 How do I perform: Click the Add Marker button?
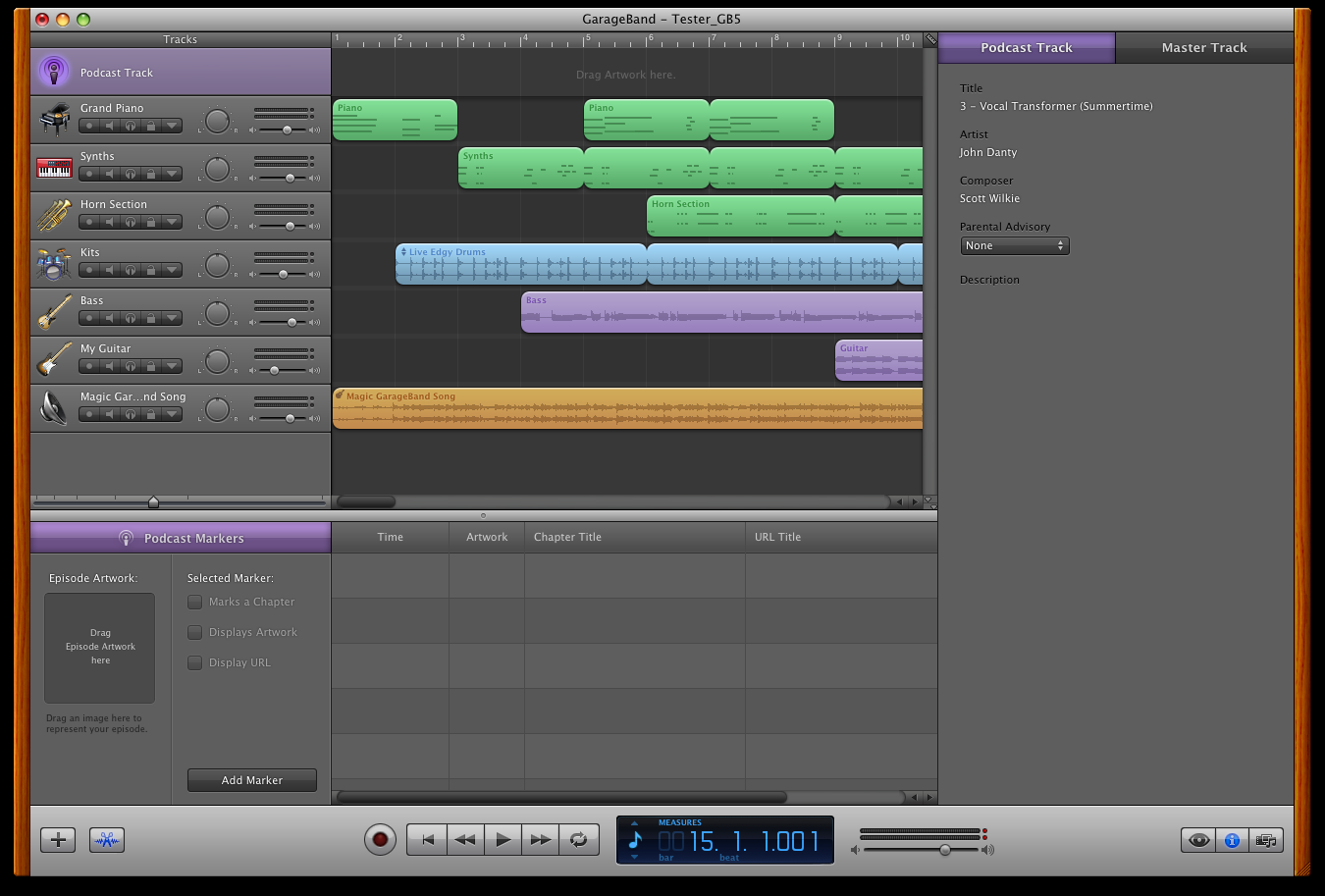(252, 780)
